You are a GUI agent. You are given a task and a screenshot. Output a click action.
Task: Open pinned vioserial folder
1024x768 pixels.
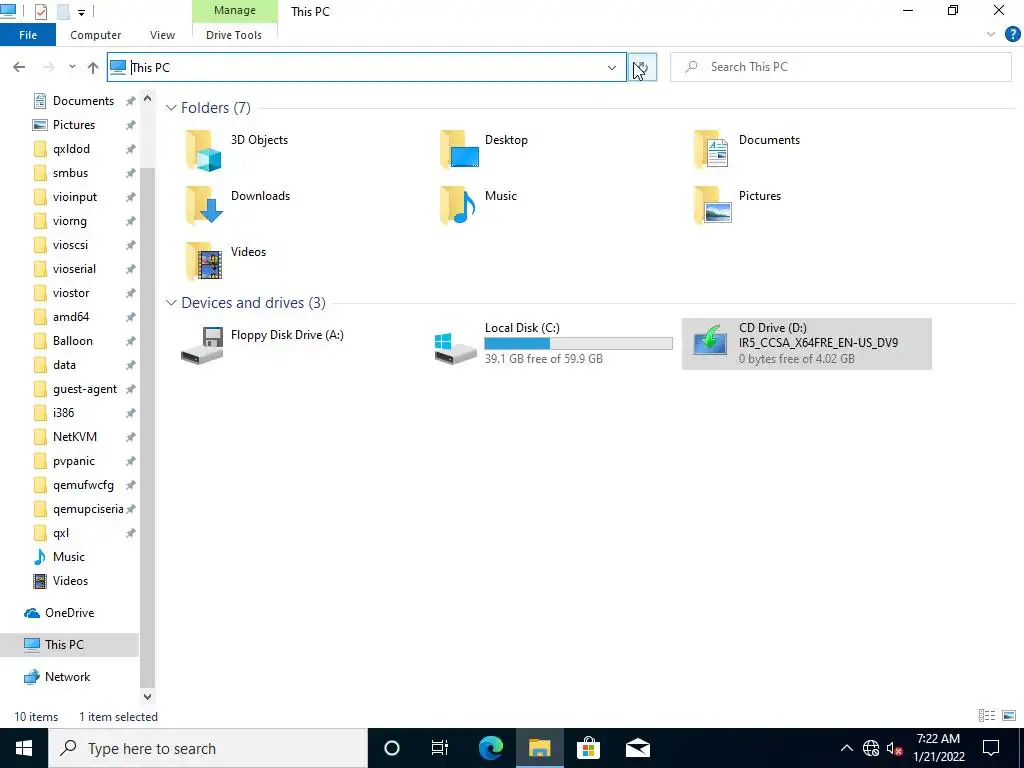point(74,269)
